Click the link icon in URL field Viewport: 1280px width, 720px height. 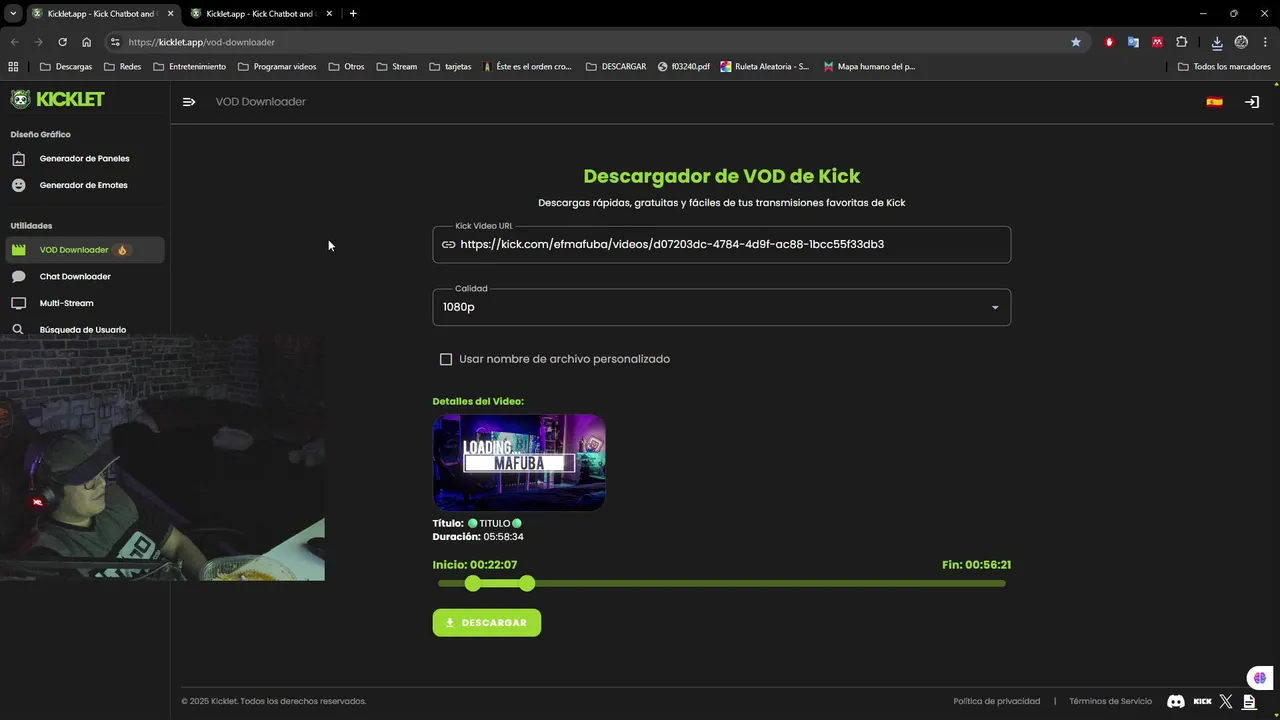(x=448, y=244)
